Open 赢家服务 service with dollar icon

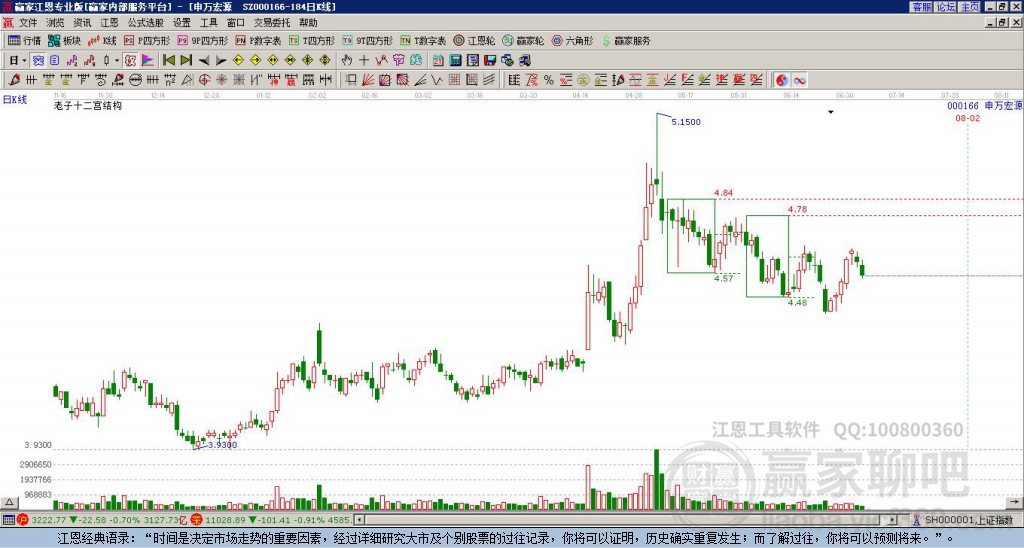tap(626, 40)
